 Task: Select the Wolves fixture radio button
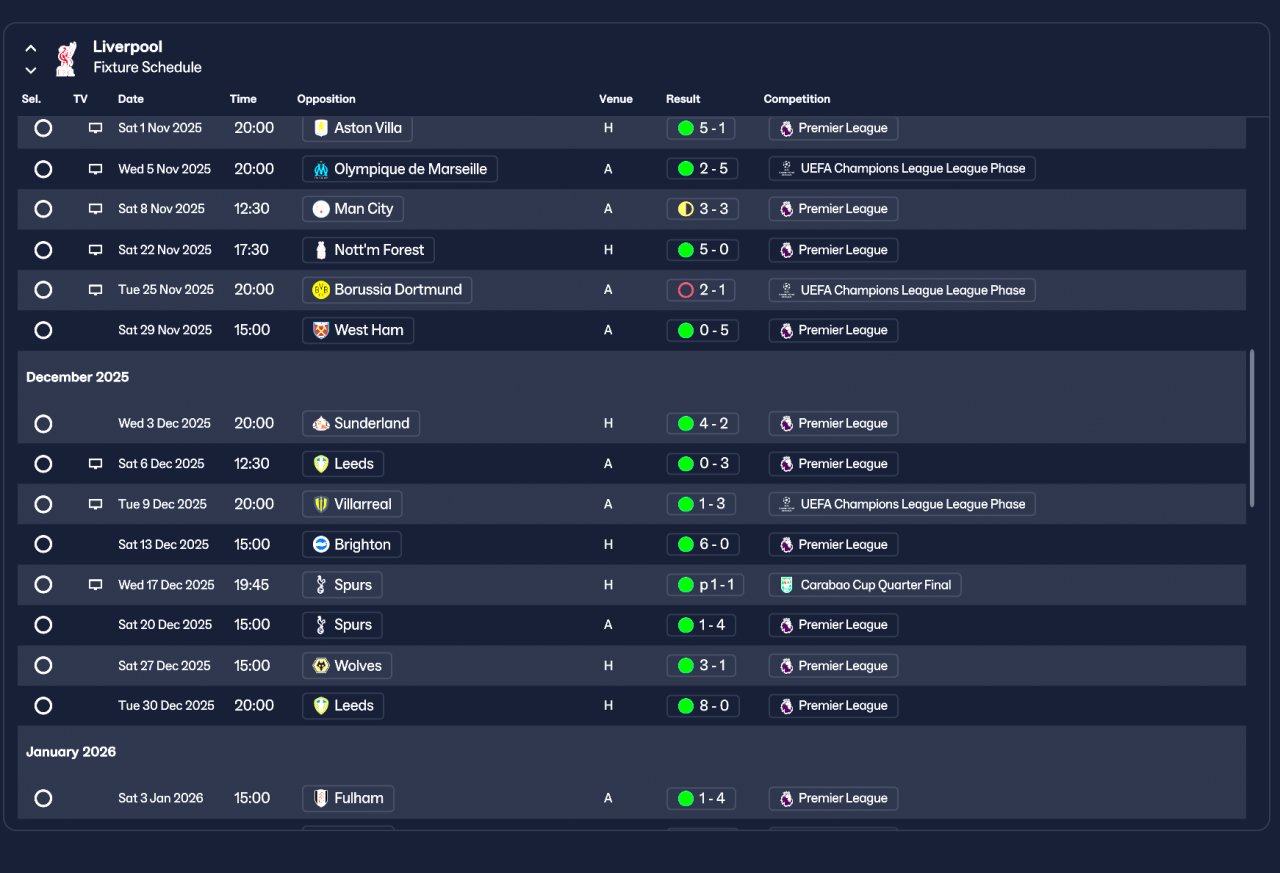coord(43,666)
